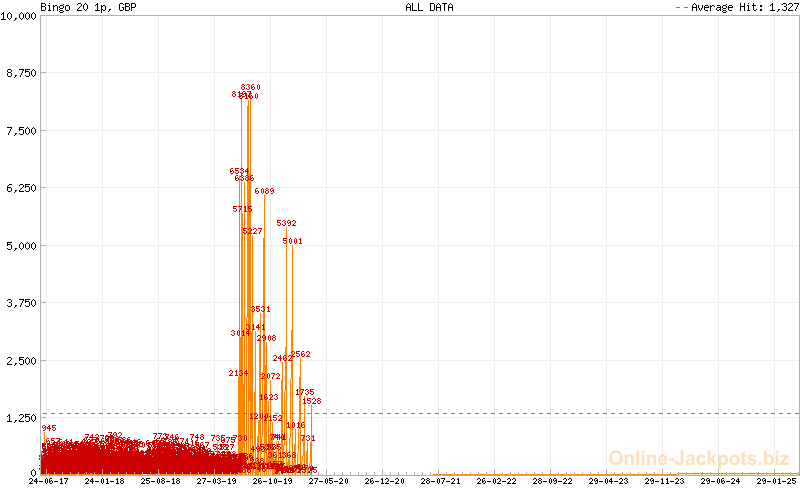Click the 8360 peak data label
The image size is (800, 490).
point(250,88)
